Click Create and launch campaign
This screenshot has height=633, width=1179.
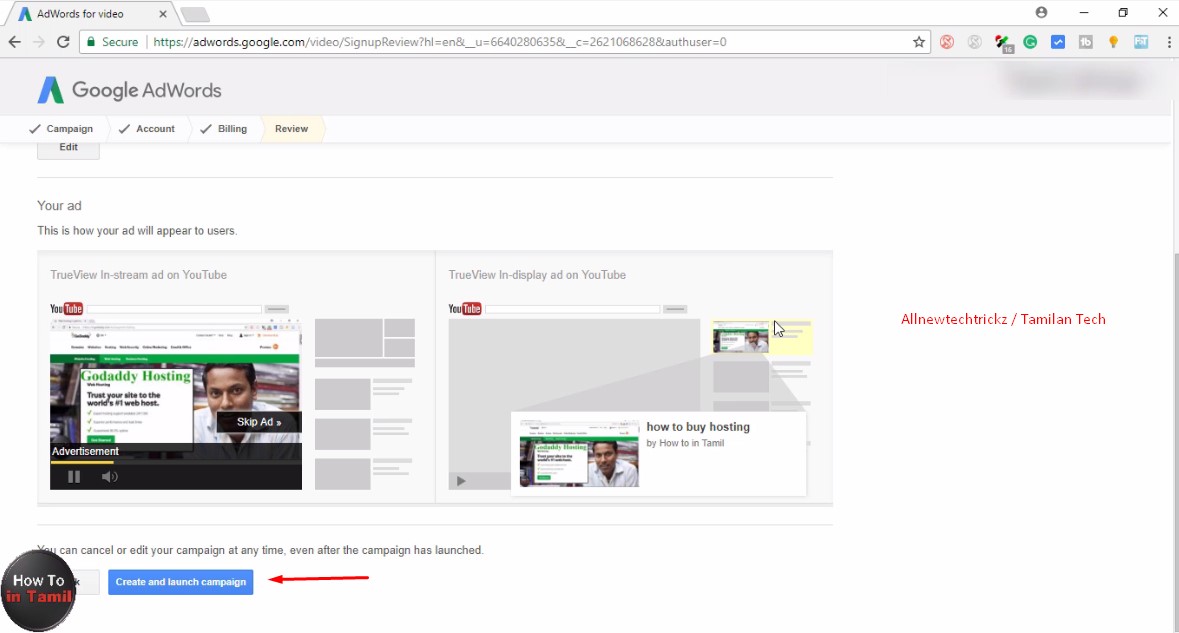tap(180, 582)
